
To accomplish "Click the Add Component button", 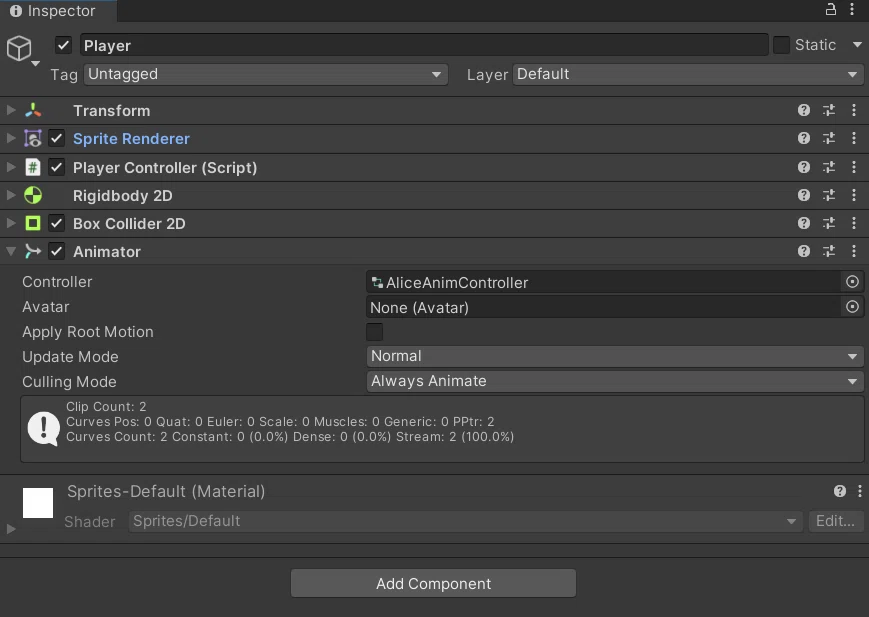I will (433, 583).
